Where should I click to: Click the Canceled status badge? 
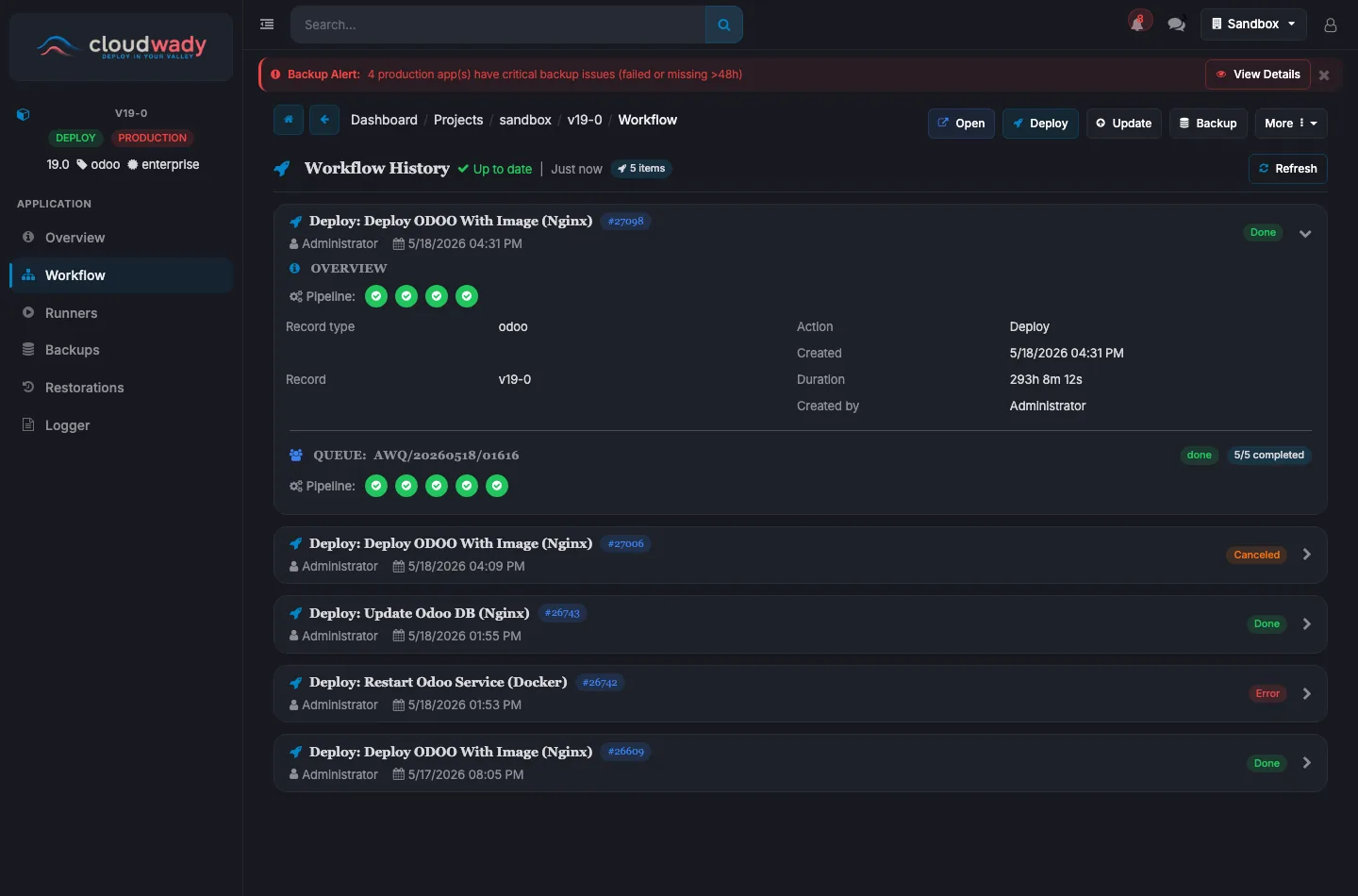[1257, 555]
